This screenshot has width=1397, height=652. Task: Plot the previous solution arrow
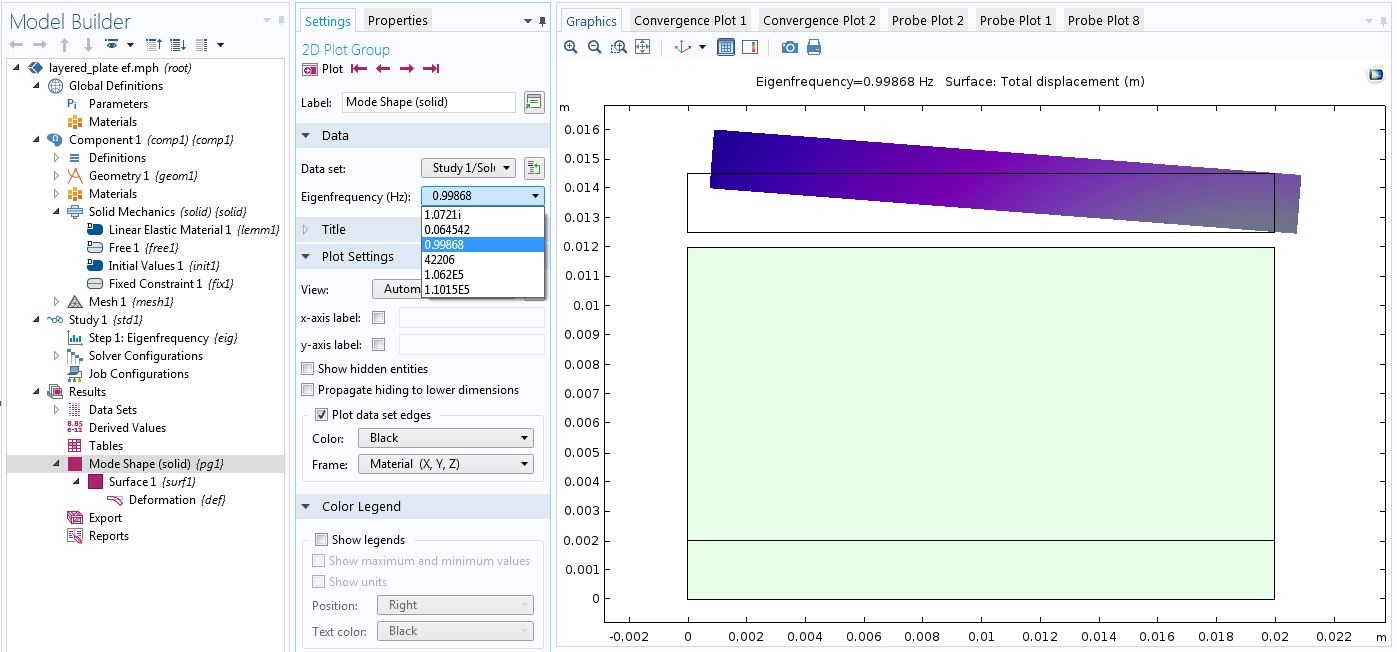(383, 69)
